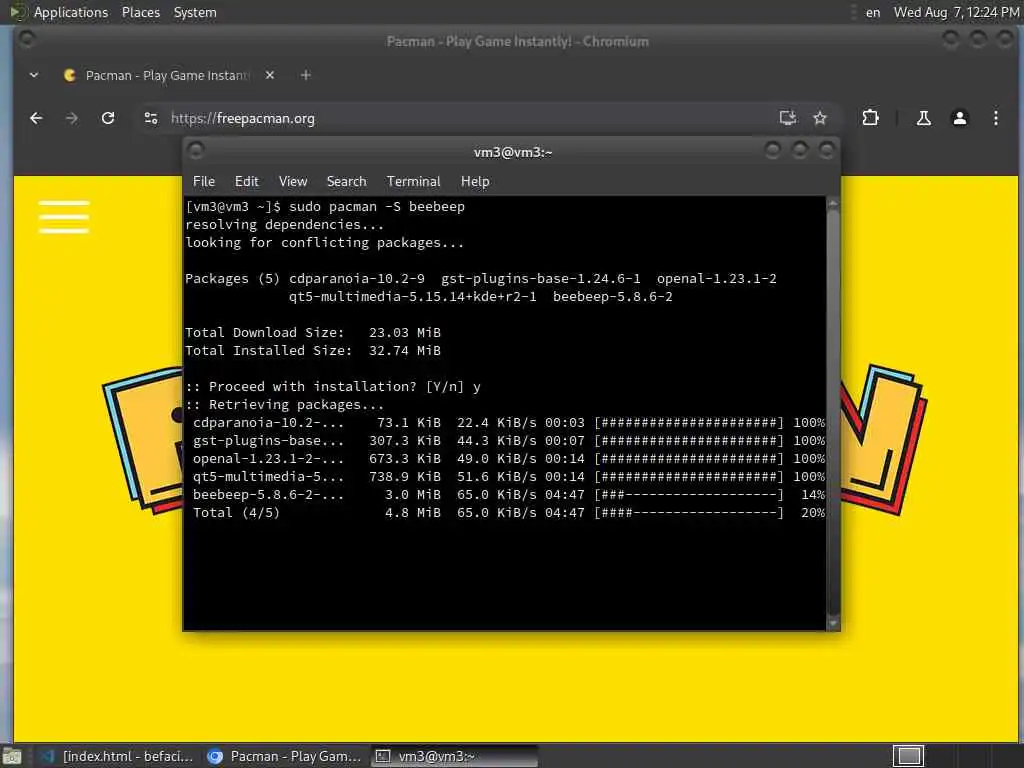Screen dimensions: 1024x768
Task: Click the clock showing Wed Aug 7
Action: (x=956, y=12)
